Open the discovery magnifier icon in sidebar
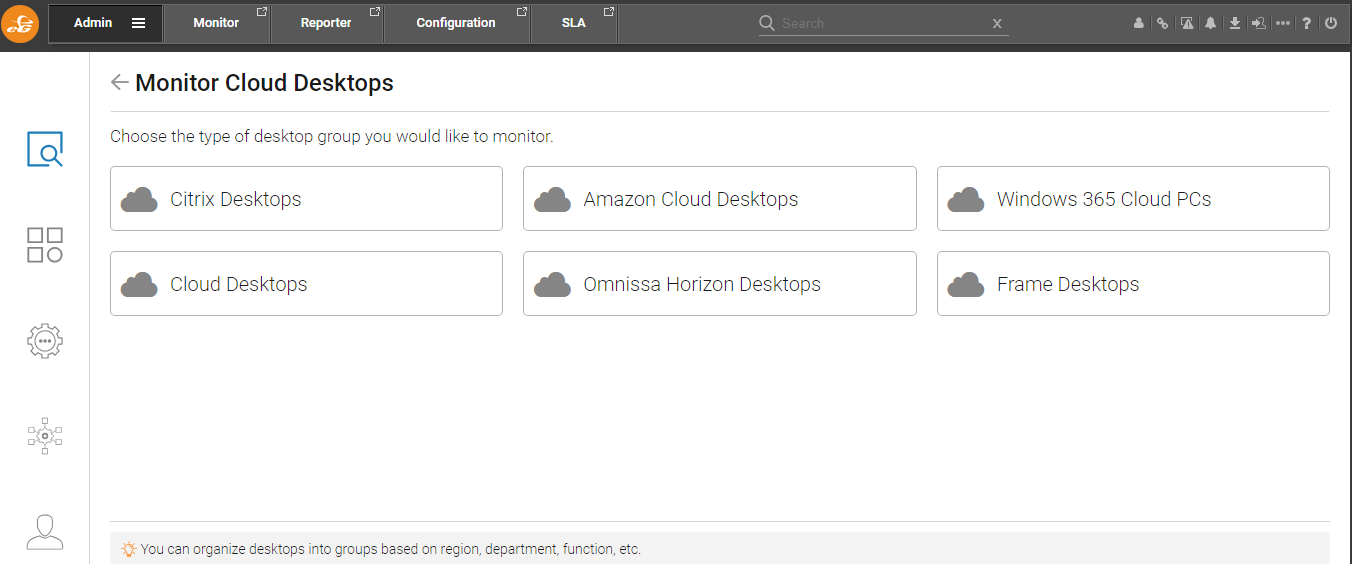The width and height of the screenshot is (1352, 564). pos(45,149)
